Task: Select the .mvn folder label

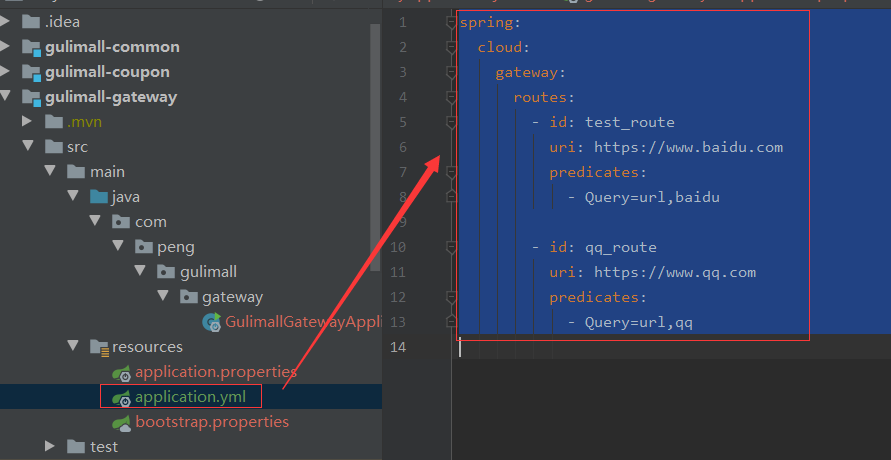Action: tap(84, 122)
